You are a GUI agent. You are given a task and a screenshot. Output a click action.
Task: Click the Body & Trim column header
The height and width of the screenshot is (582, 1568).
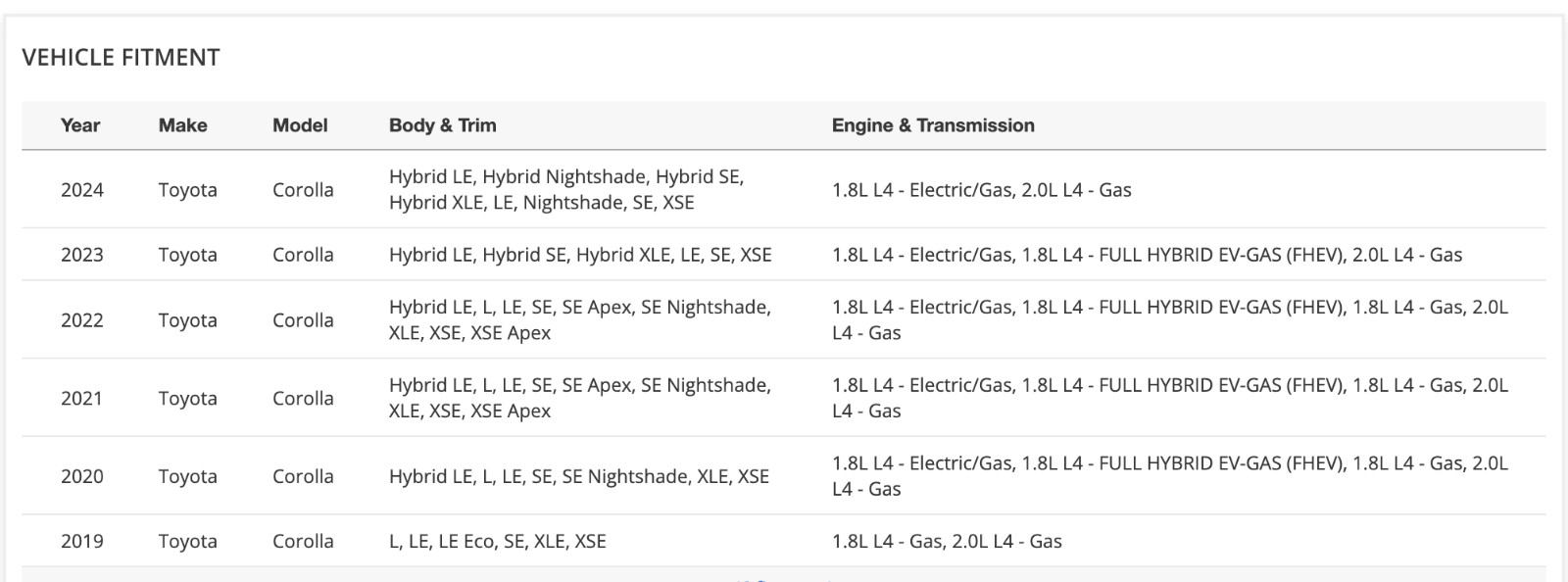coord(442,125)
